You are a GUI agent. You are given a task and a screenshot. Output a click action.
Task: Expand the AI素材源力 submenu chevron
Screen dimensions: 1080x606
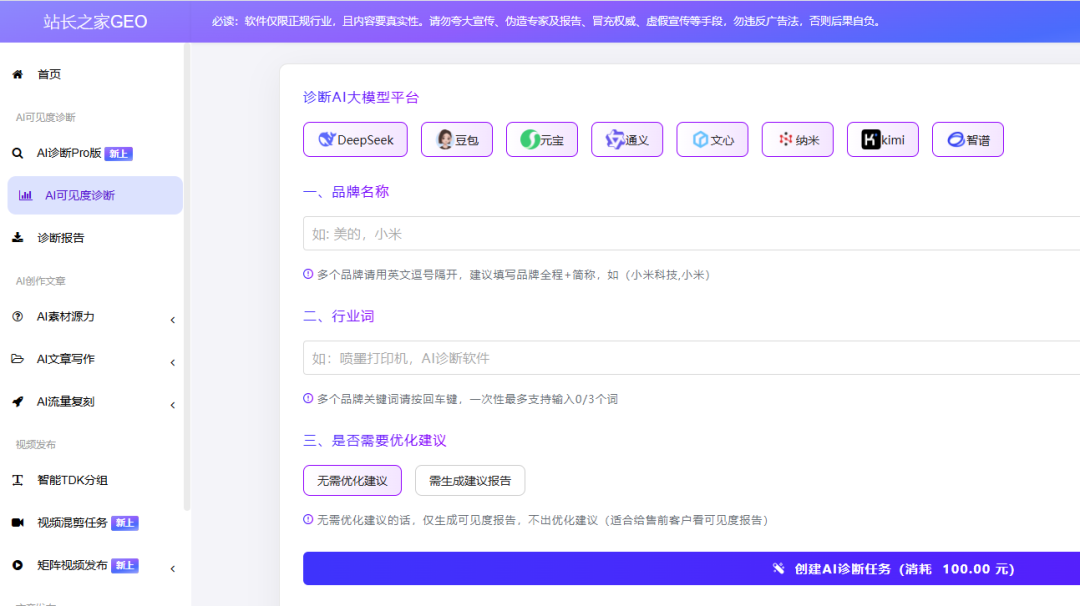point(173,320)
